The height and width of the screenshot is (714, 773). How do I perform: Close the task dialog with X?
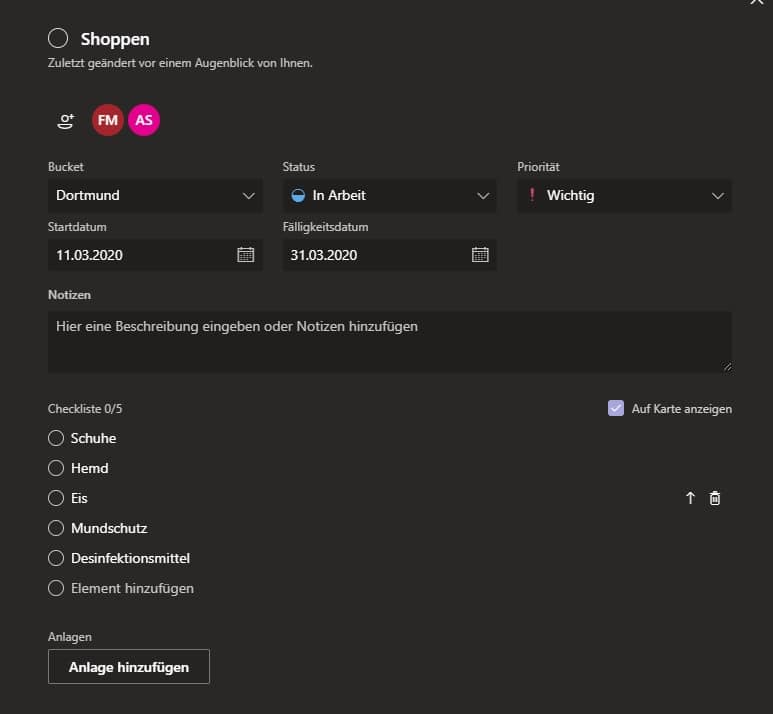(756, 3)
